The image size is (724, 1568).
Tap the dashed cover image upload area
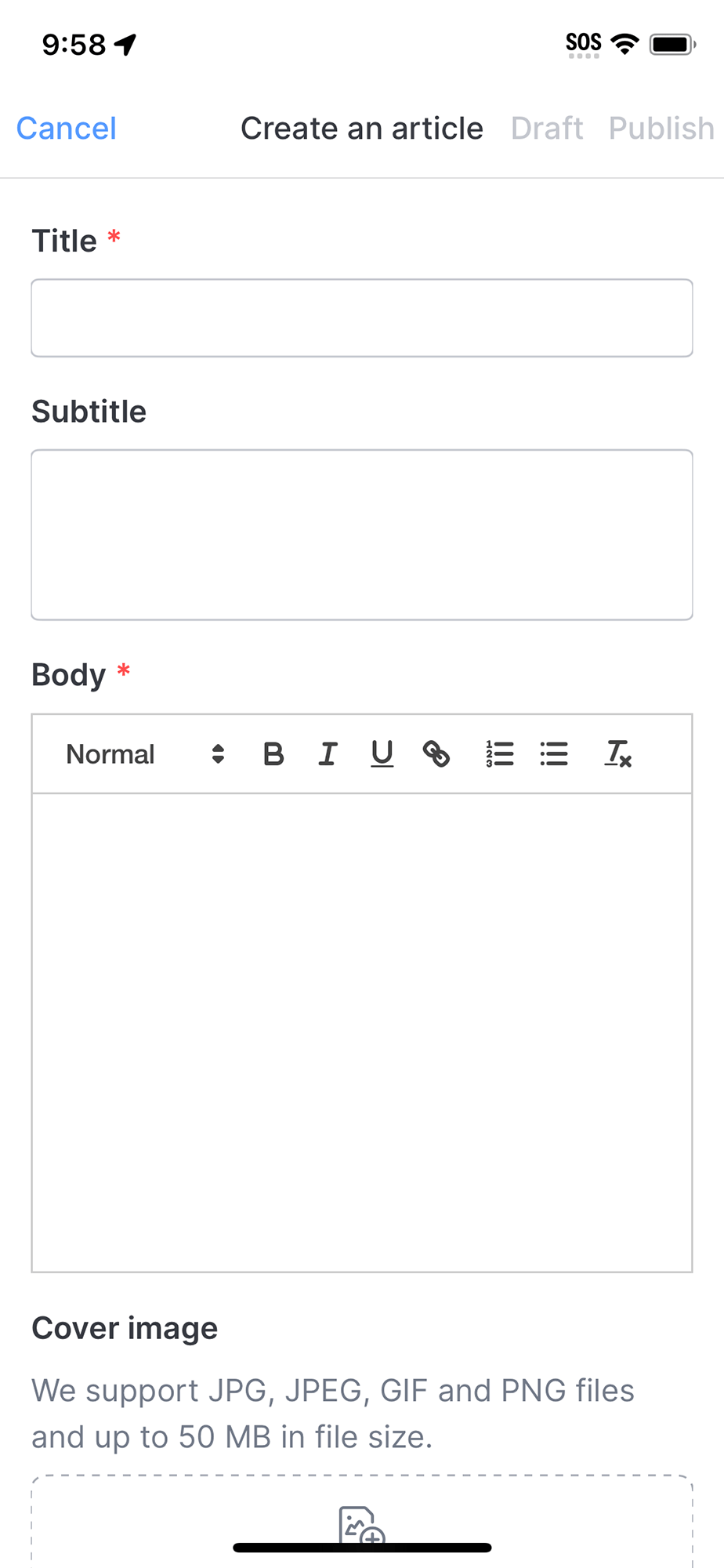[362, 1521]
